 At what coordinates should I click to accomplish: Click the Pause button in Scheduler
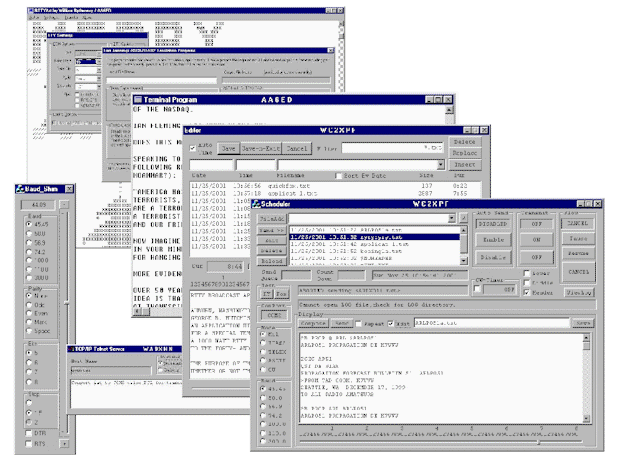pyautogui.click(x=578, y=239)
